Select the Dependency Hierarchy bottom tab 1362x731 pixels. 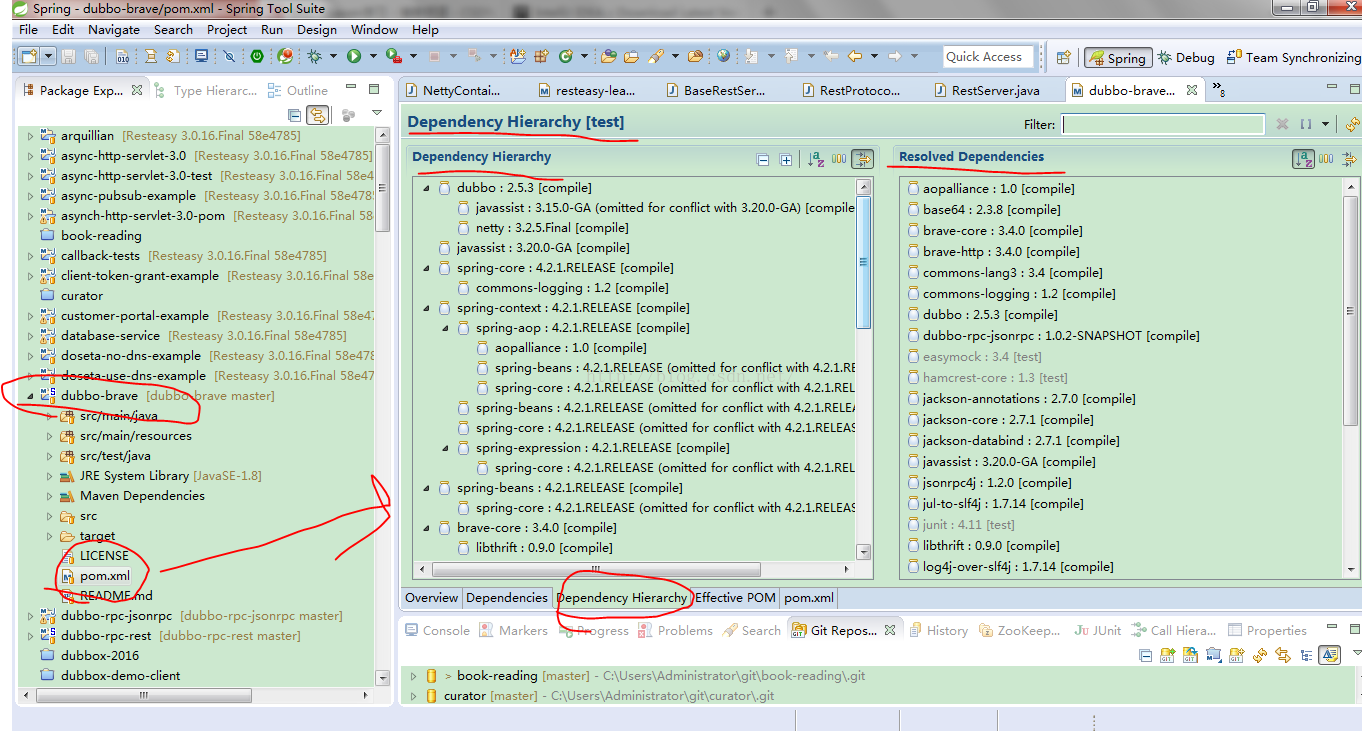click(622, 598)
